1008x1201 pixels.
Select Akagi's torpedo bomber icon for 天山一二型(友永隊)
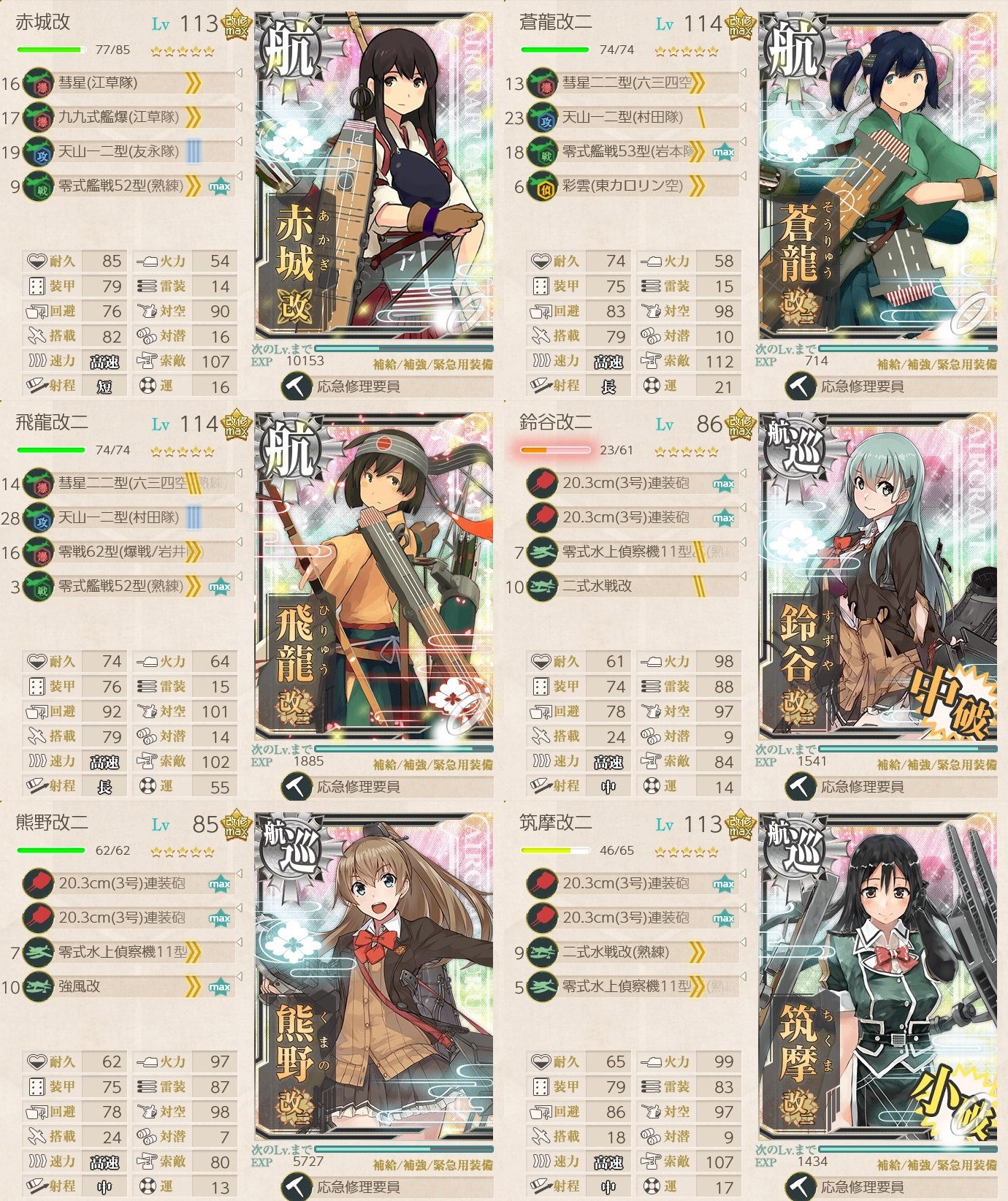pyautogui.click(x=38, y=152)
